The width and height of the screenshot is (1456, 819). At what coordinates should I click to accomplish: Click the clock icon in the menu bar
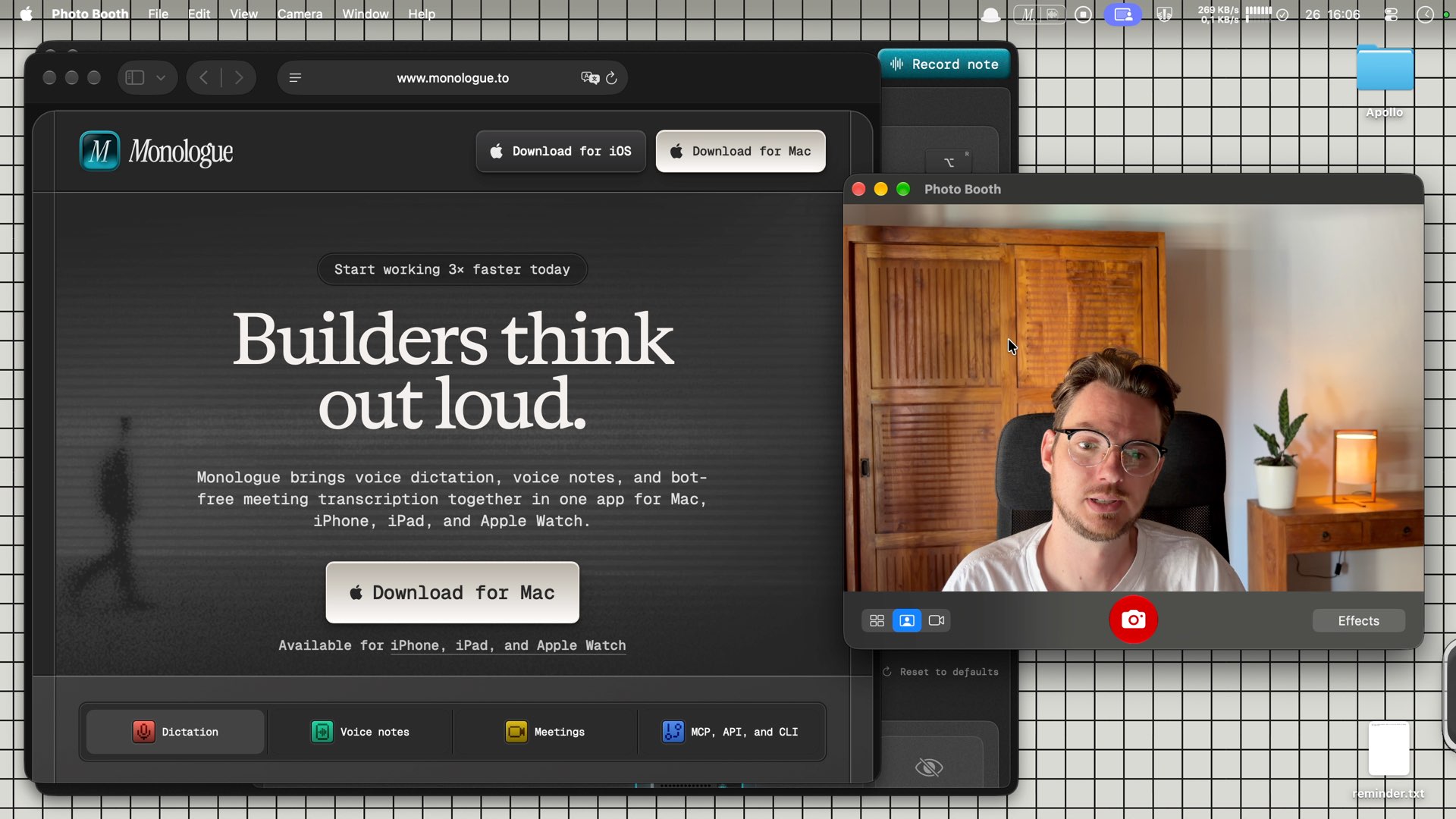[1426, 14]
